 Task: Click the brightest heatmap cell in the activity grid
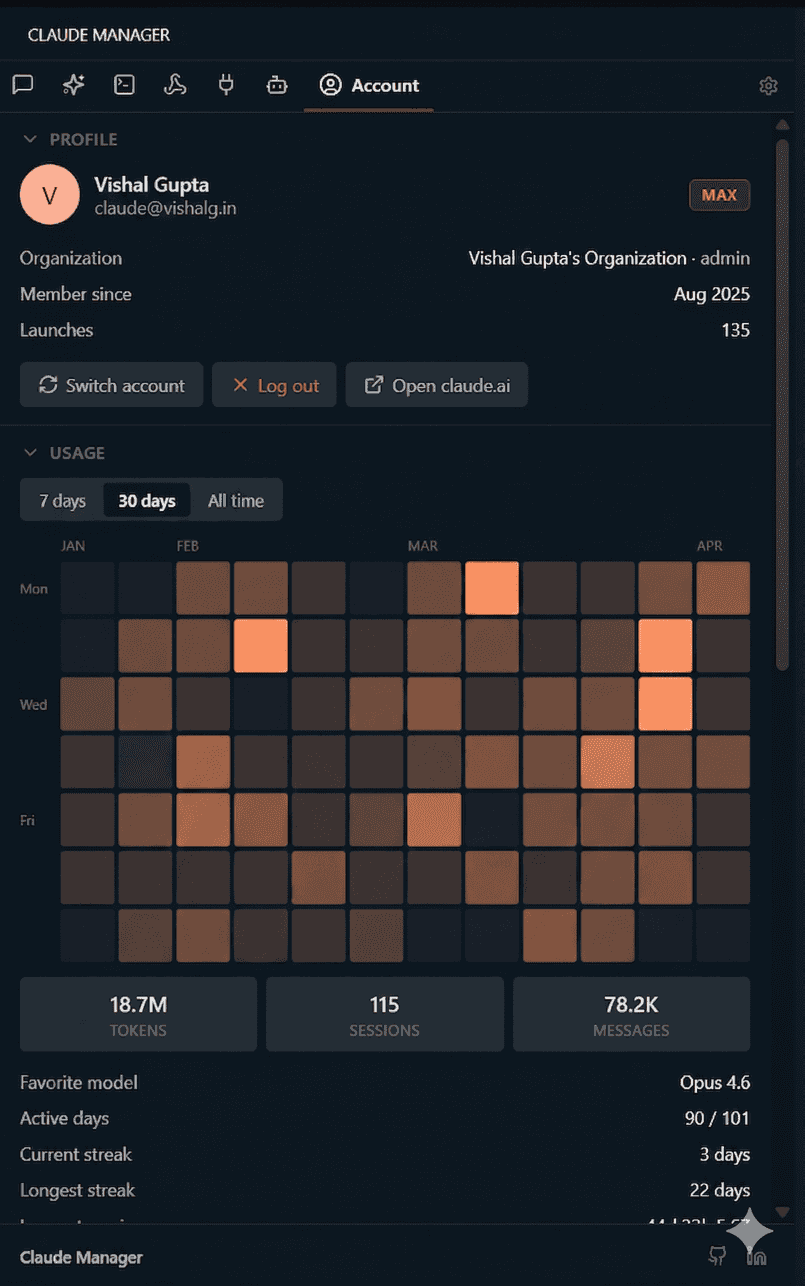pyautogui.click(x=491, y=588)
